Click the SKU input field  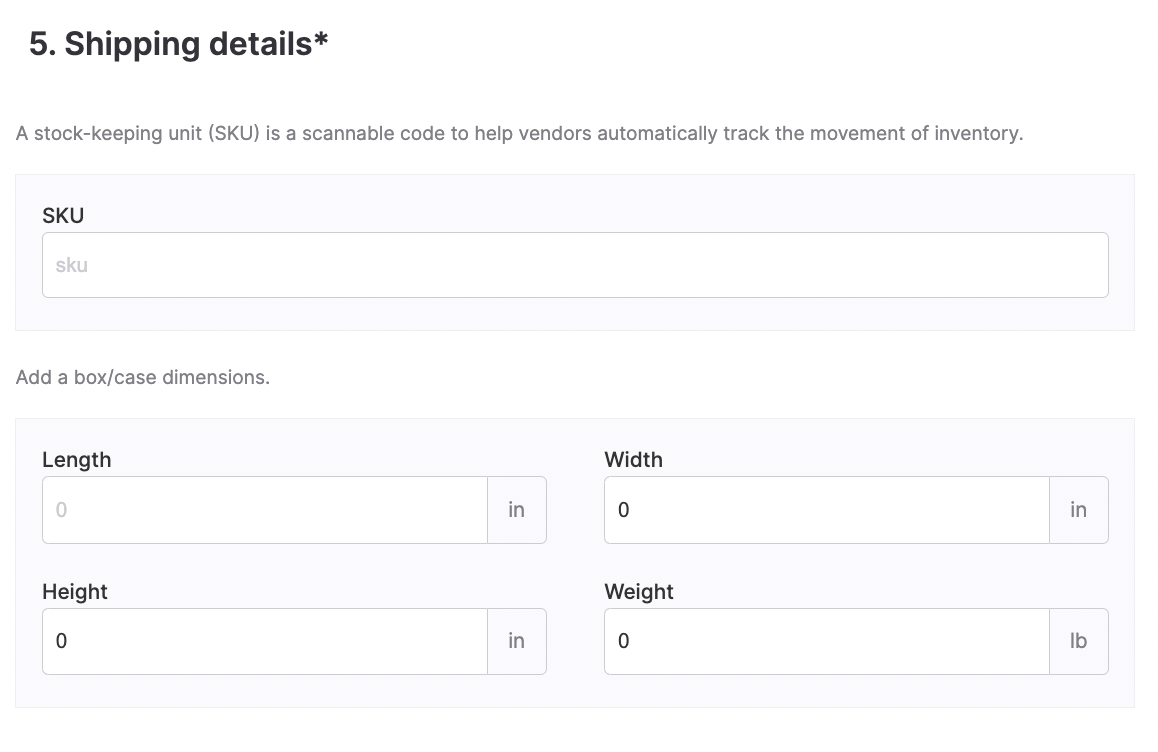(575, 265)
